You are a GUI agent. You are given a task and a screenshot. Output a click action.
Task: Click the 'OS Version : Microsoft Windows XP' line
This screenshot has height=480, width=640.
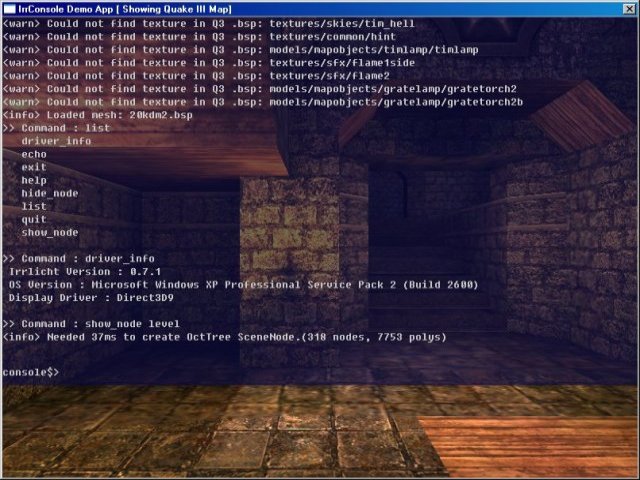[243, 285]
